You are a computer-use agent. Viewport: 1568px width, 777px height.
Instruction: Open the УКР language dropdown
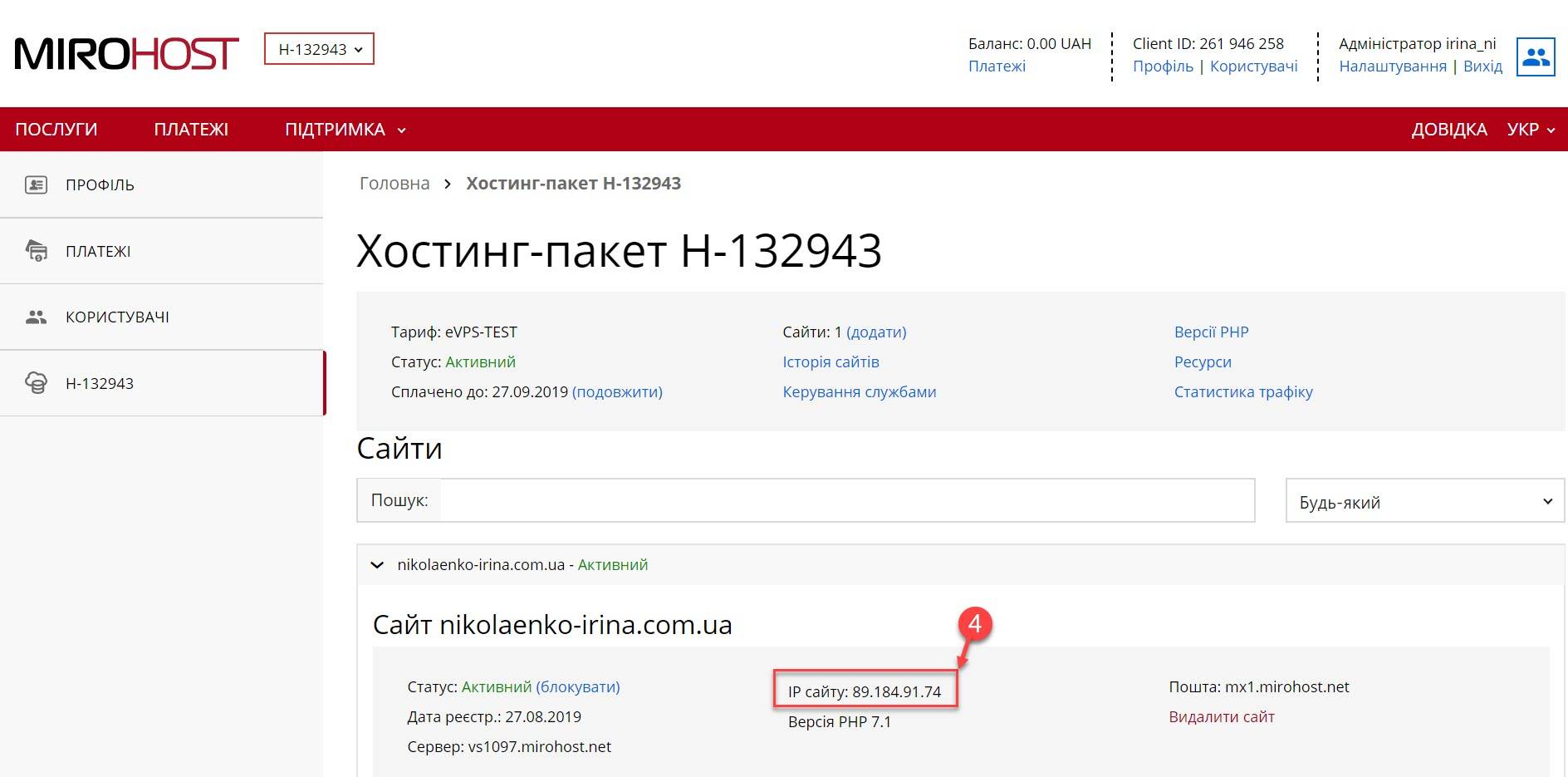pyautogui.click(x=1531, y=130)
